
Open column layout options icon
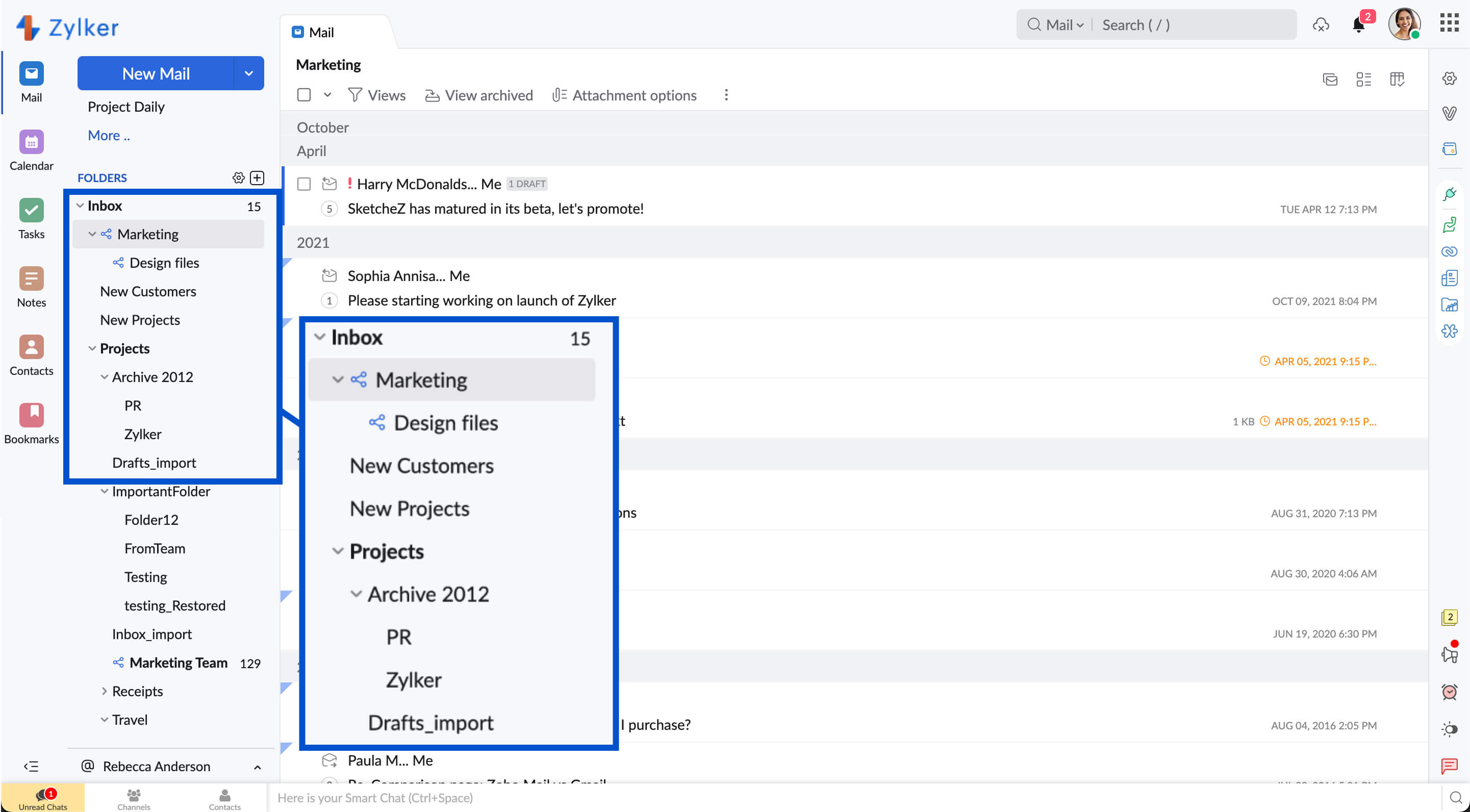pos(1398,80)
